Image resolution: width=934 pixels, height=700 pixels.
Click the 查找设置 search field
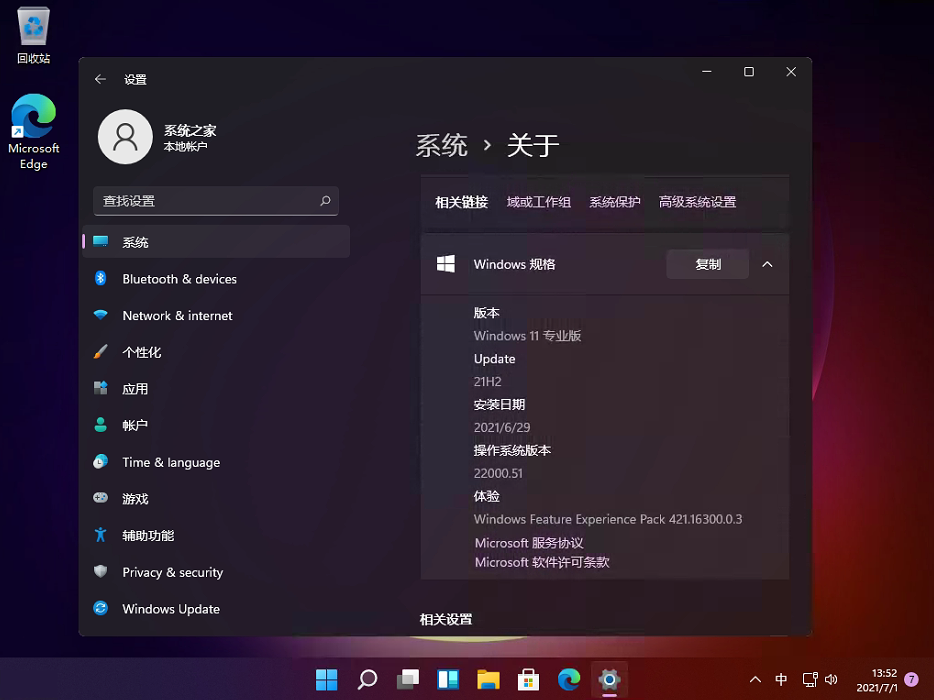[215, 201]
